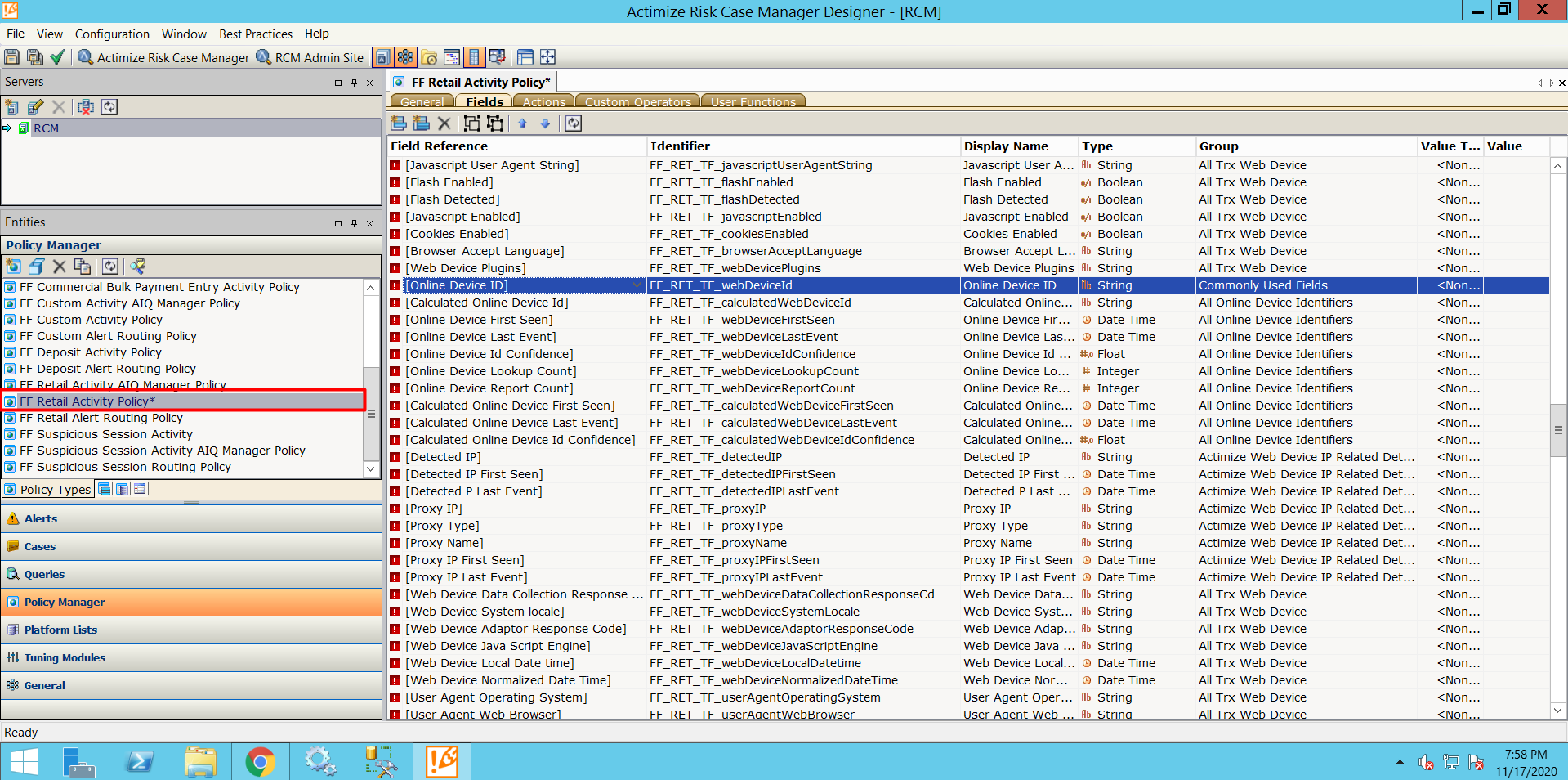This screenshot has width=1568, height=780.
Task: Select FF Deposit Activity Policy
Action: click(91, 352)
